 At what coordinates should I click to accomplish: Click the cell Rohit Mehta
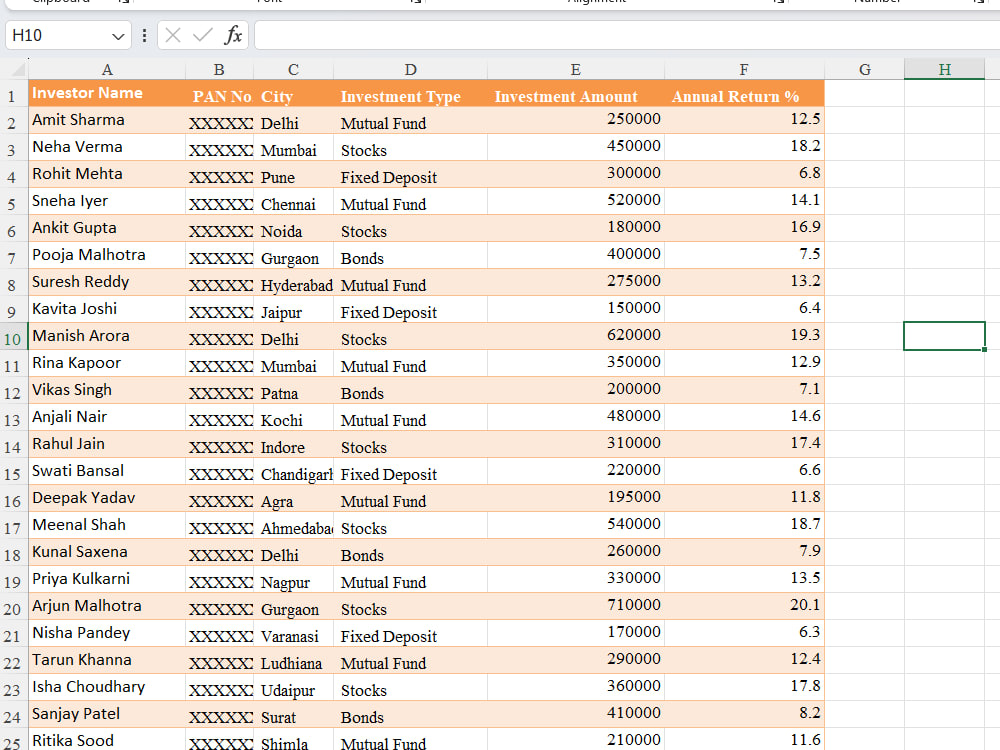click(x=107, y=174)
